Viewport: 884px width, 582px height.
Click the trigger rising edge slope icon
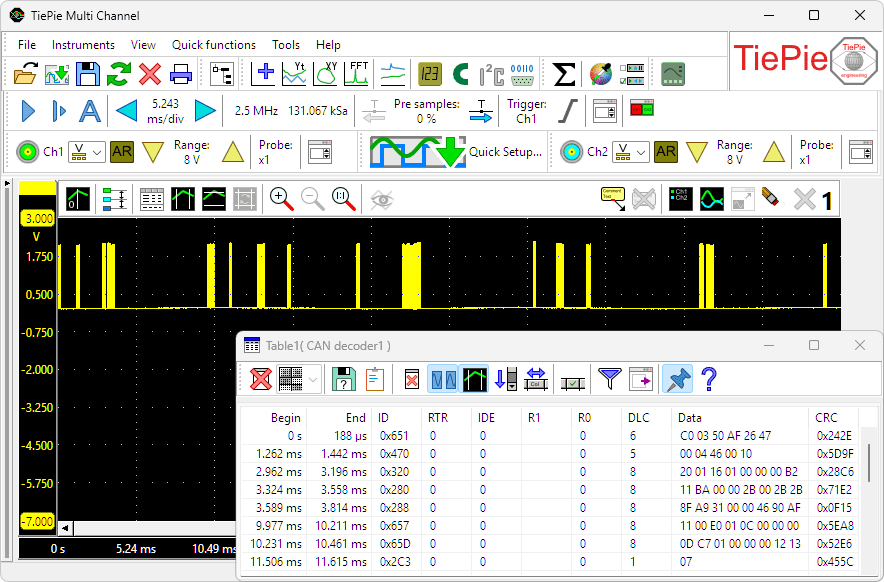(x=568, y=111)
